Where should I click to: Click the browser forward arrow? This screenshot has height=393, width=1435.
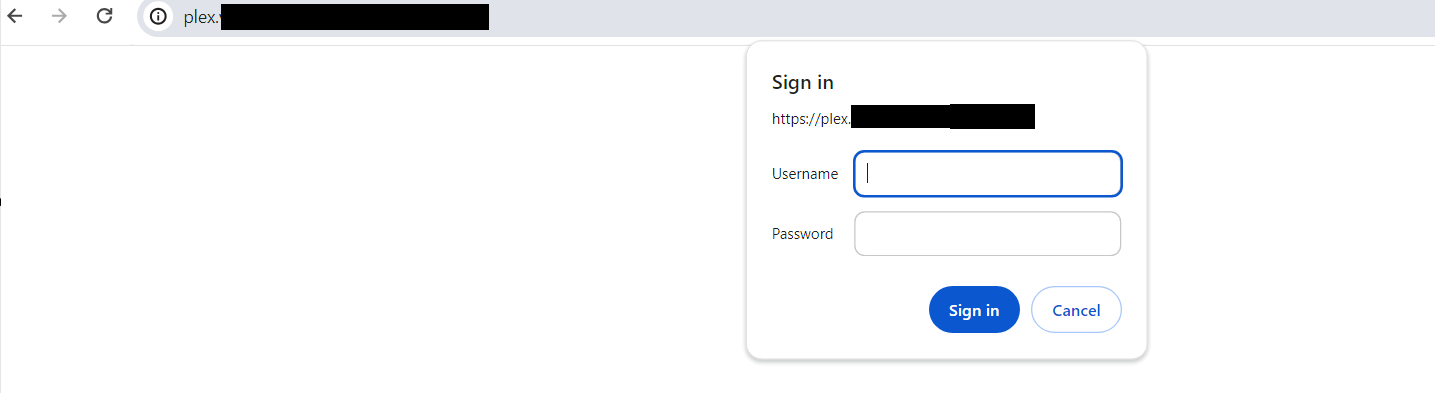(59, 16)
